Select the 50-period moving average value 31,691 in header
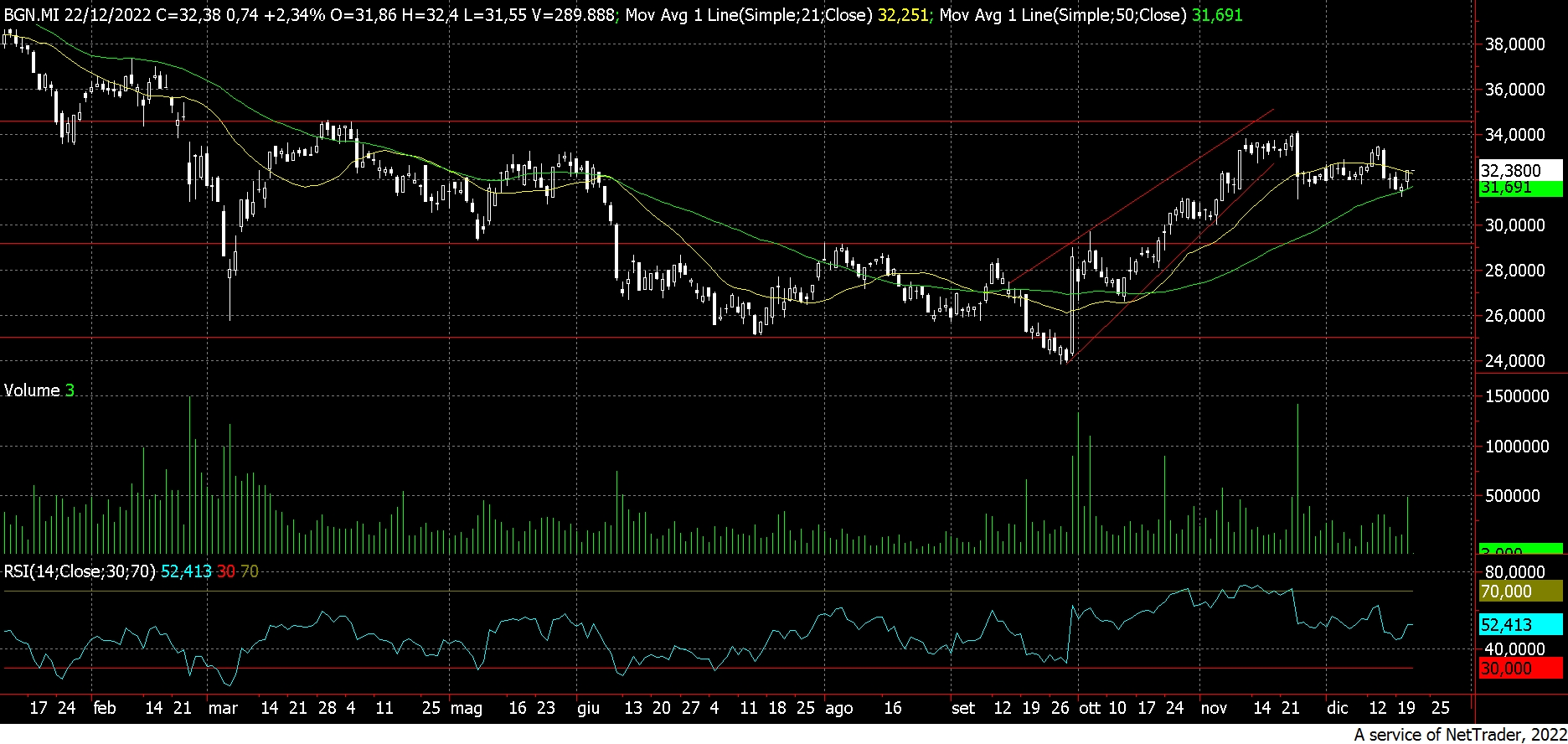Screen dimensions: 1568x744 tap(1217, 15)
